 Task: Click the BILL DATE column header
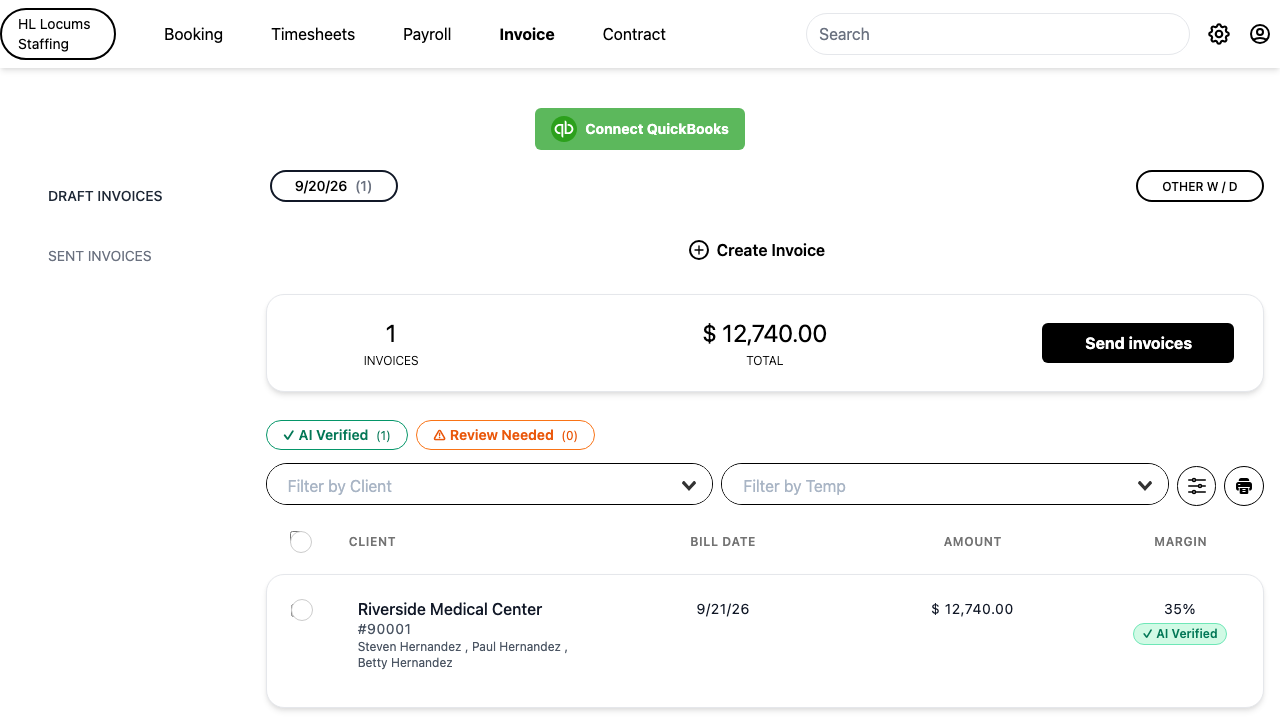tap(723, 541)
